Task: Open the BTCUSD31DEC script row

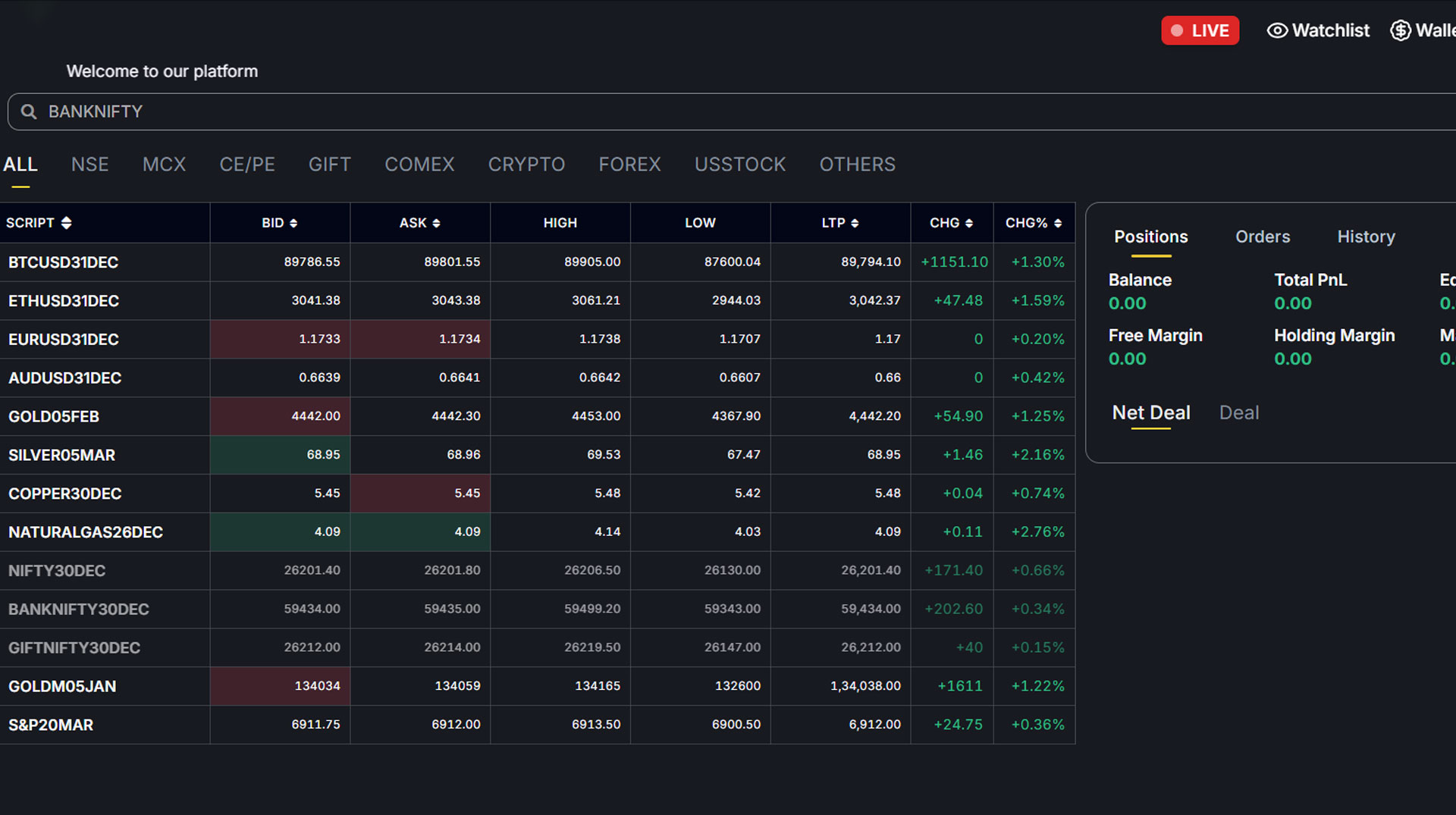Action: pyautogui.click(x=64, y=262)
